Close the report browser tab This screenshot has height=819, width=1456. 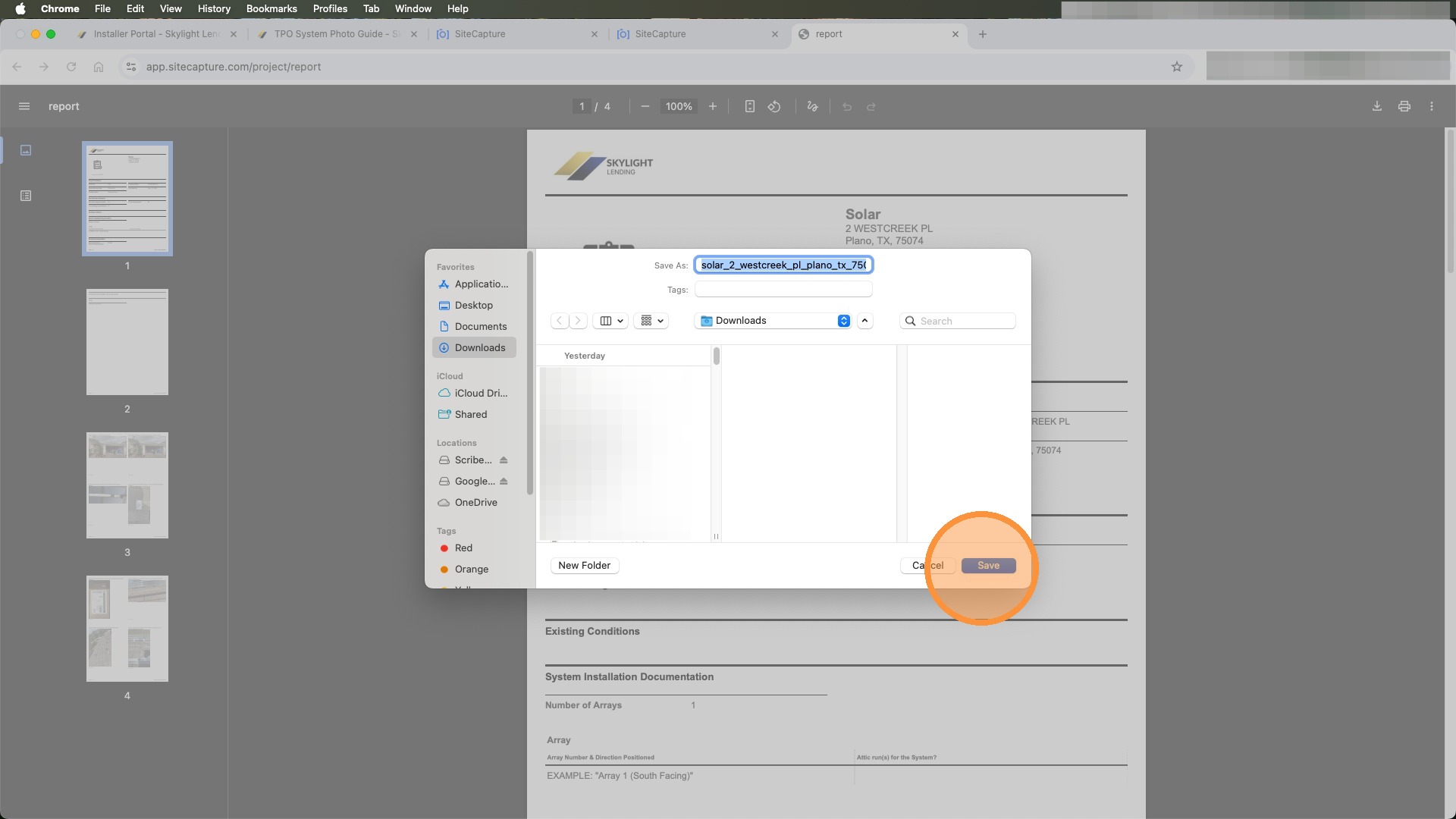pyautogui.click(x=955, y=34)
